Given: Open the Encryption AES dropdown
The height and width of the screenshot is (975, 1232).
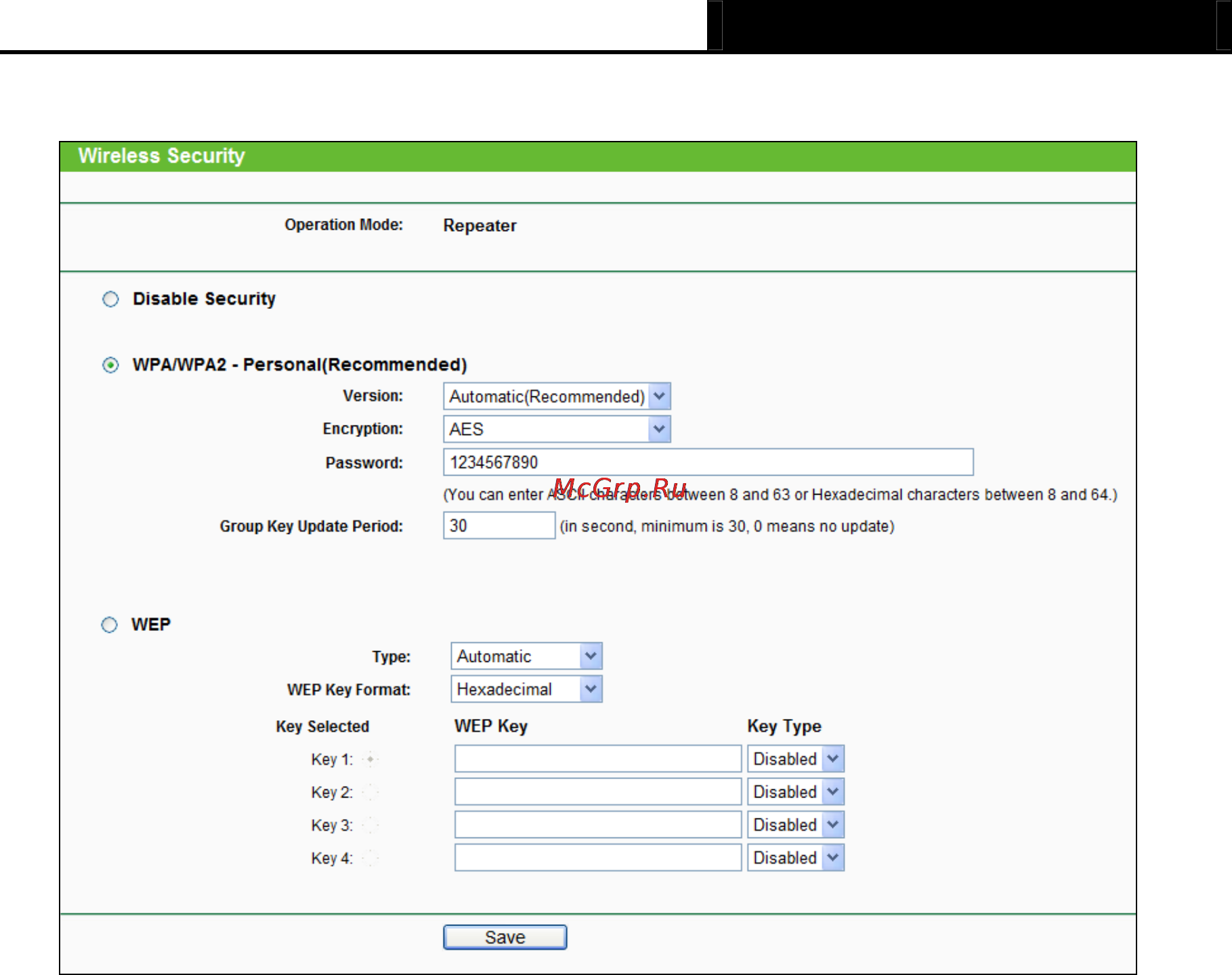Looking at the screenshot, I should click(557, 430).
